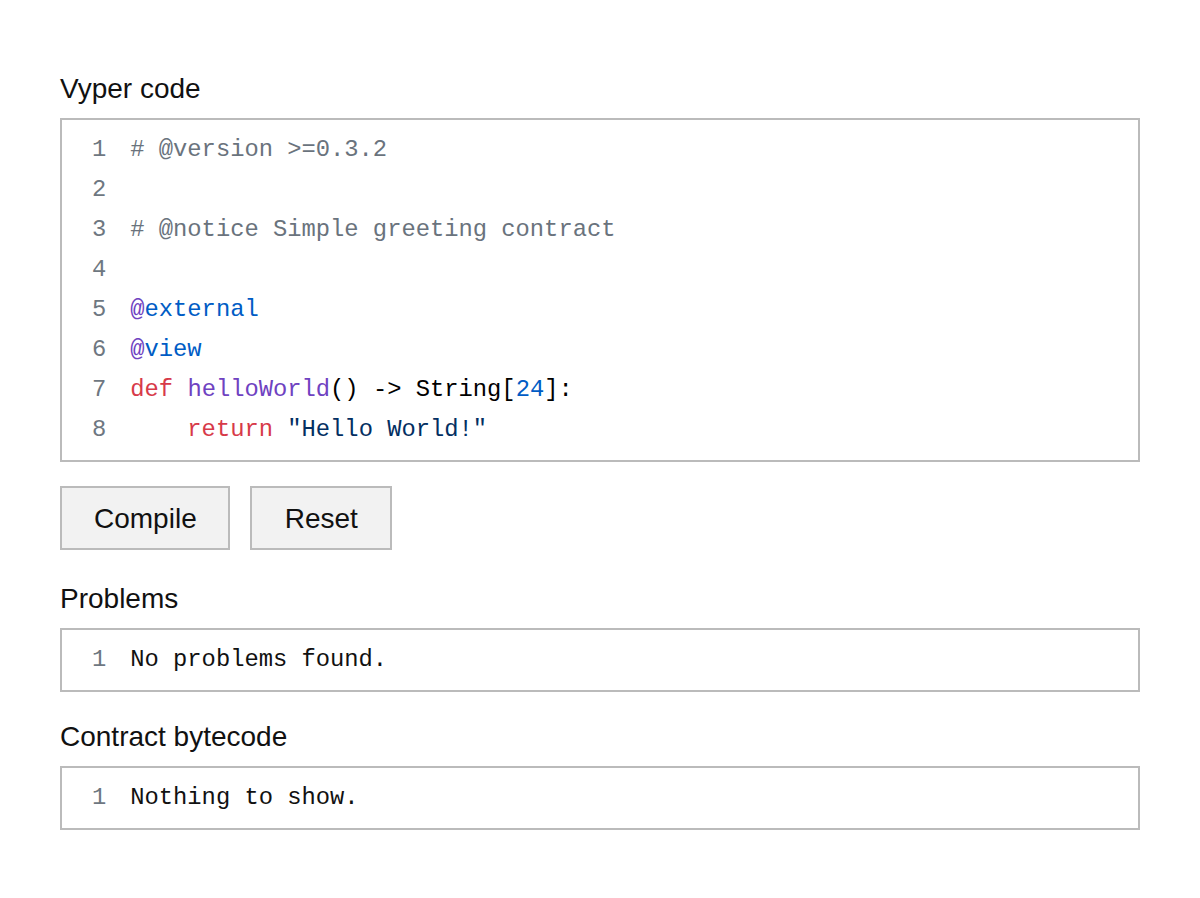Click the return keyword on line 8
This screenshot has width=1200, height=898.
230,429
